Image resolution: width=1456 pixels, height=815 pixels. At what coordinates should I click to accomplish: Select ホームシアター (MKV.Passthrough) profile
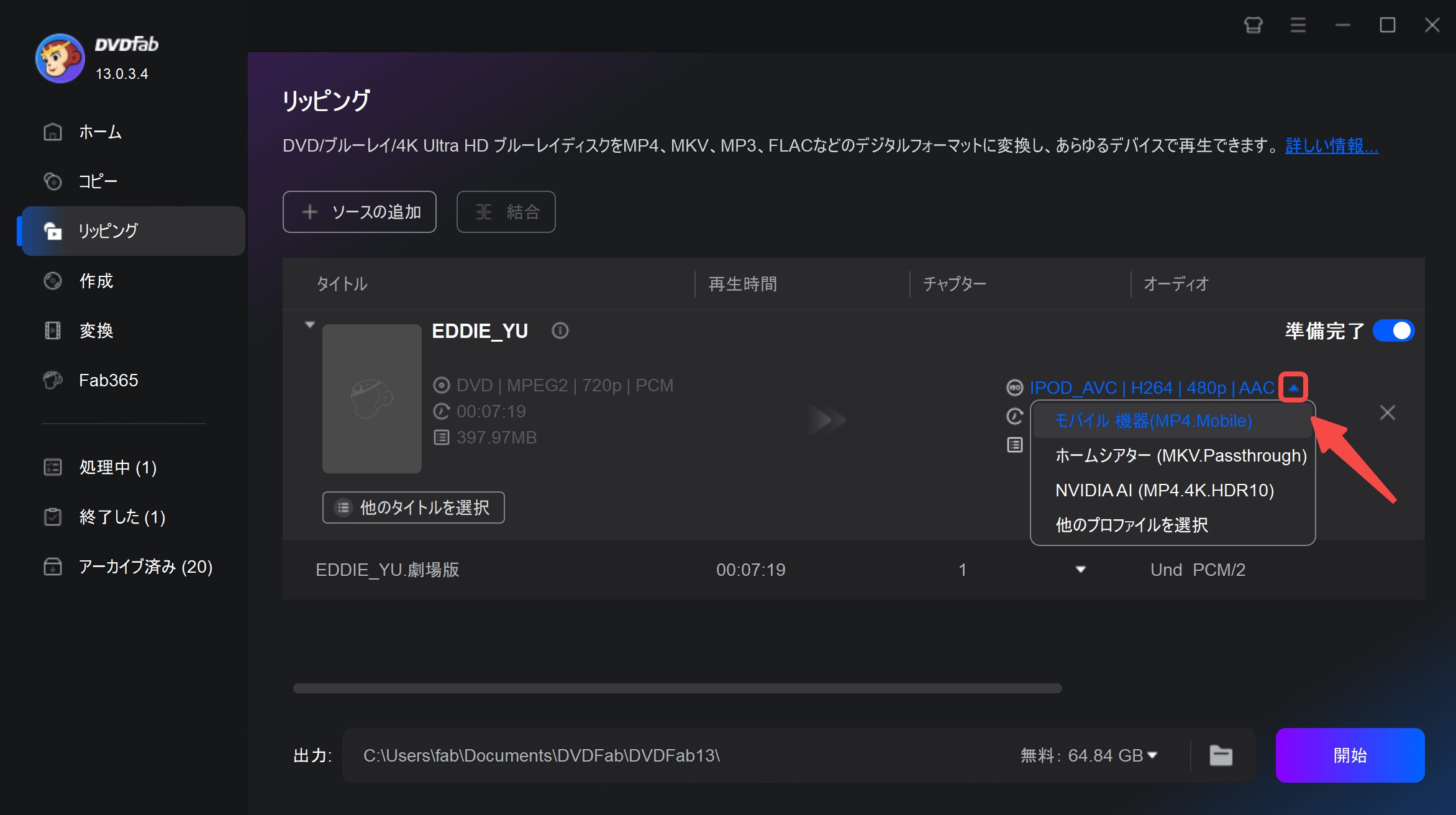(x=1173, y=455)
